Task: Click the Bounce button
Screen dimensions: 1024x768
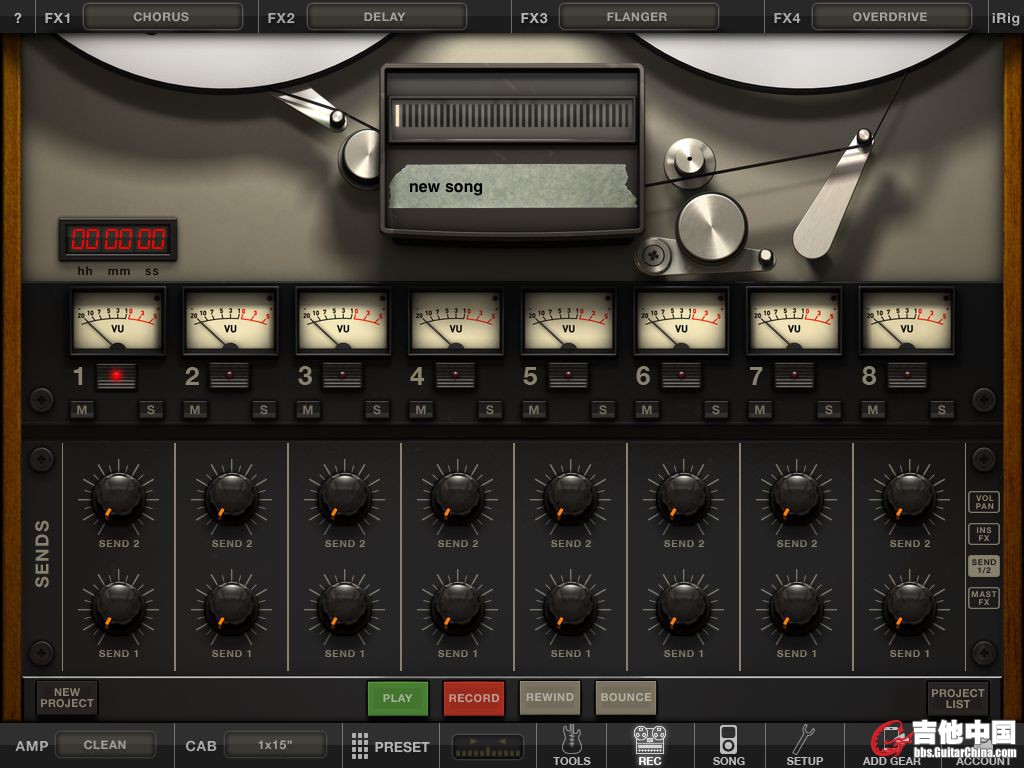Action: [626, 697]
